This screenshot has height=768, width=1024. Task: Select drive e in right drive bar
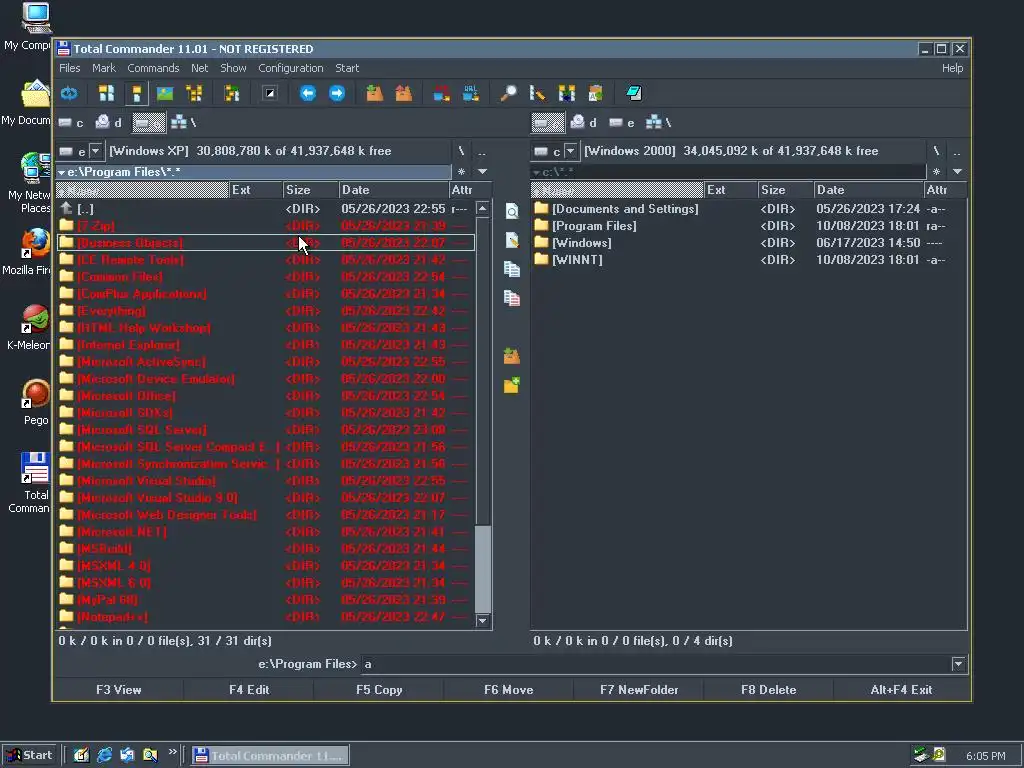point(622,123)
